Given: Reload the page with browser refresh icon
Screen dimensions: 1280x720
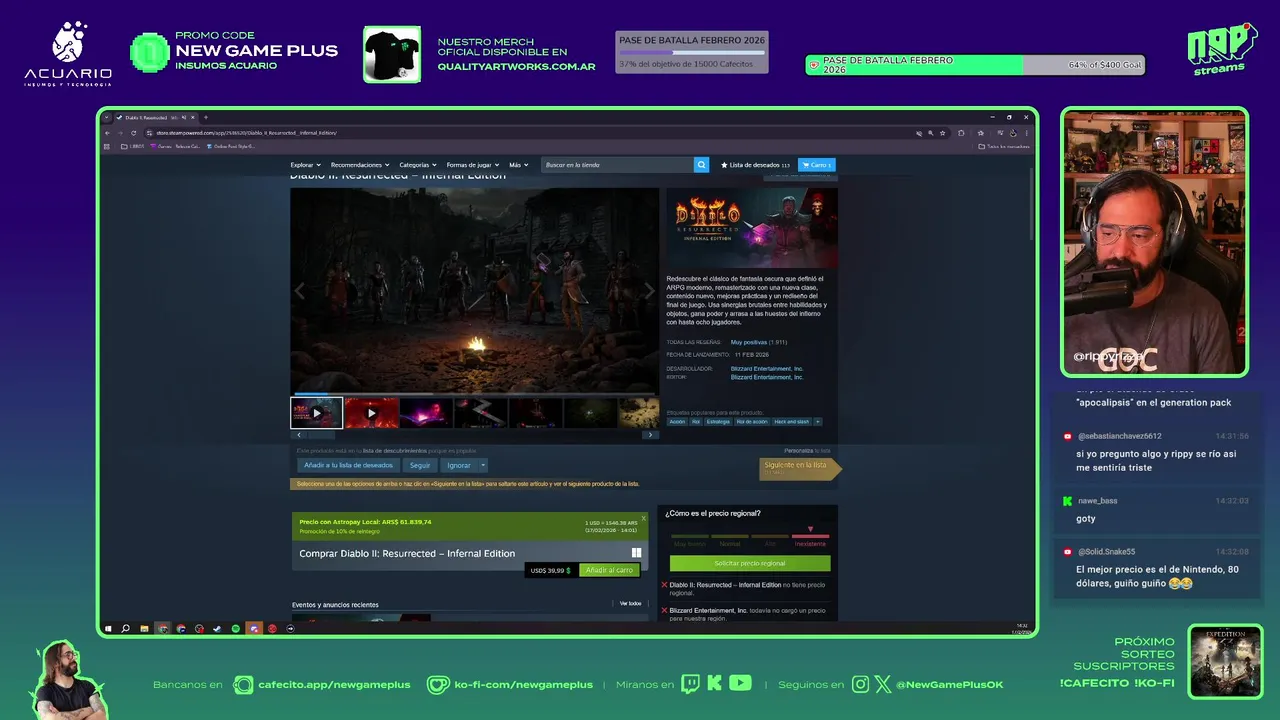Looking at the screenshot, I should tap(133, 133).
